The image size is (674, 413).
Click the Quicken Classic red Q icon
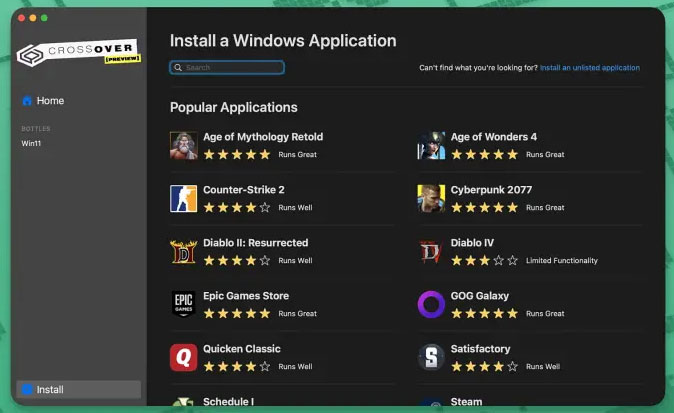(x=184, y=357)
